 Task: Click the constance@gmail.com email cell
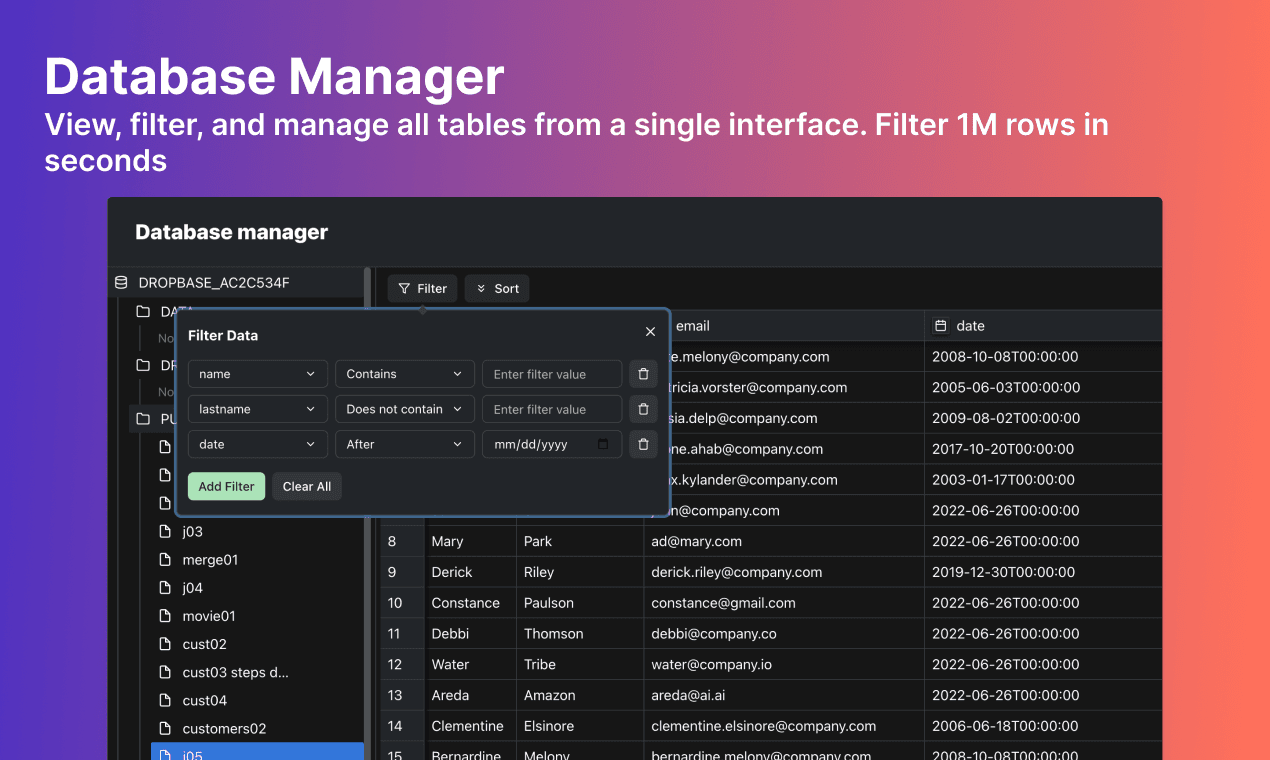[x=784, y=603]
